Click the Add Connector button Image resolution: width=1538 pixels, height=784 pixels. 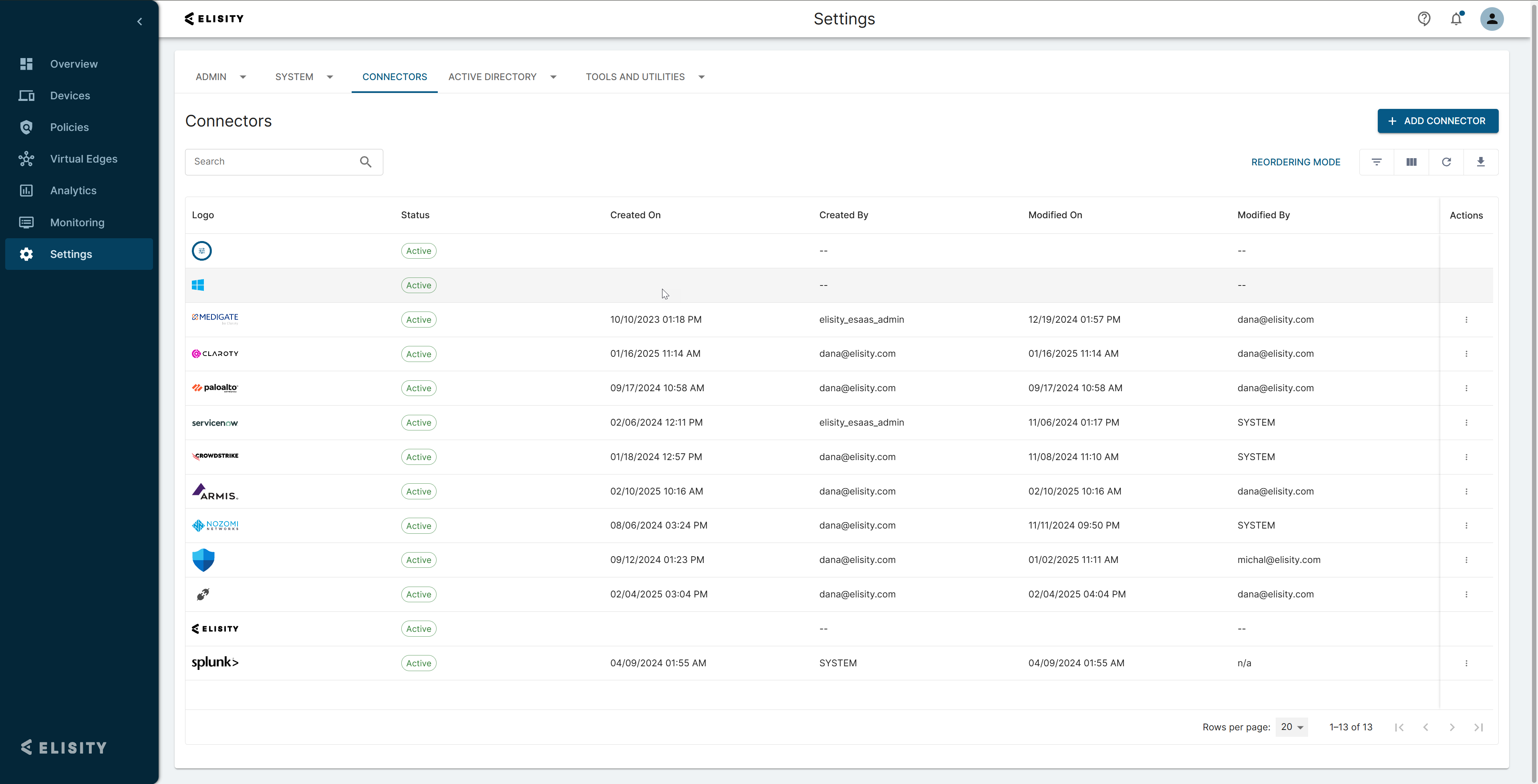coord(1438,121)
